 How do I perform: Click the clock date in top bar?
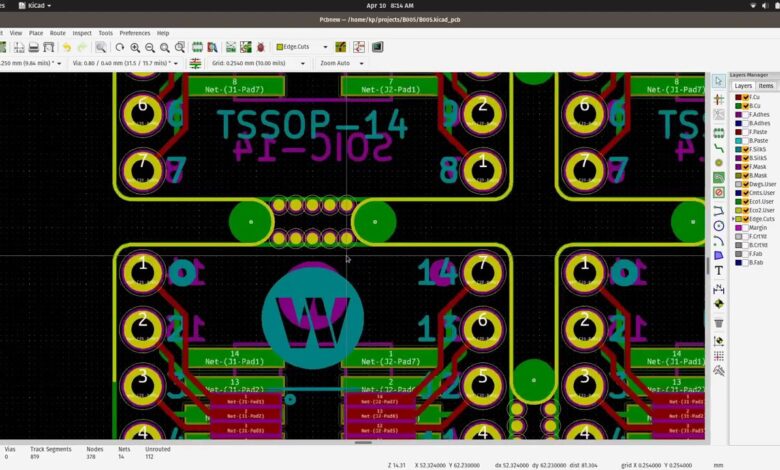pos(390,5)
